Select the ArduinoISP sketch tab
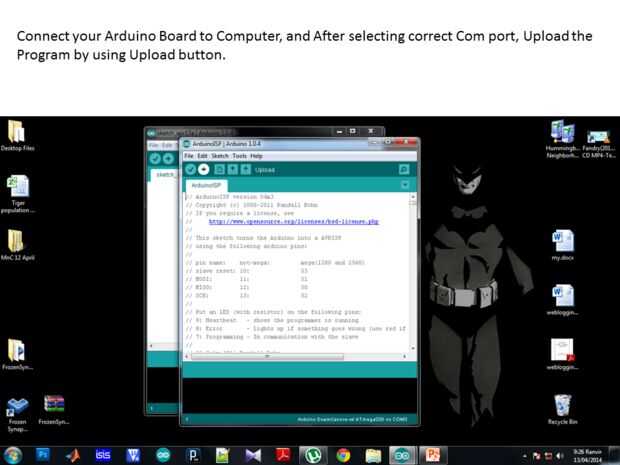The width and height of the screenshot is (620, 465). click(x=206, y=185)
